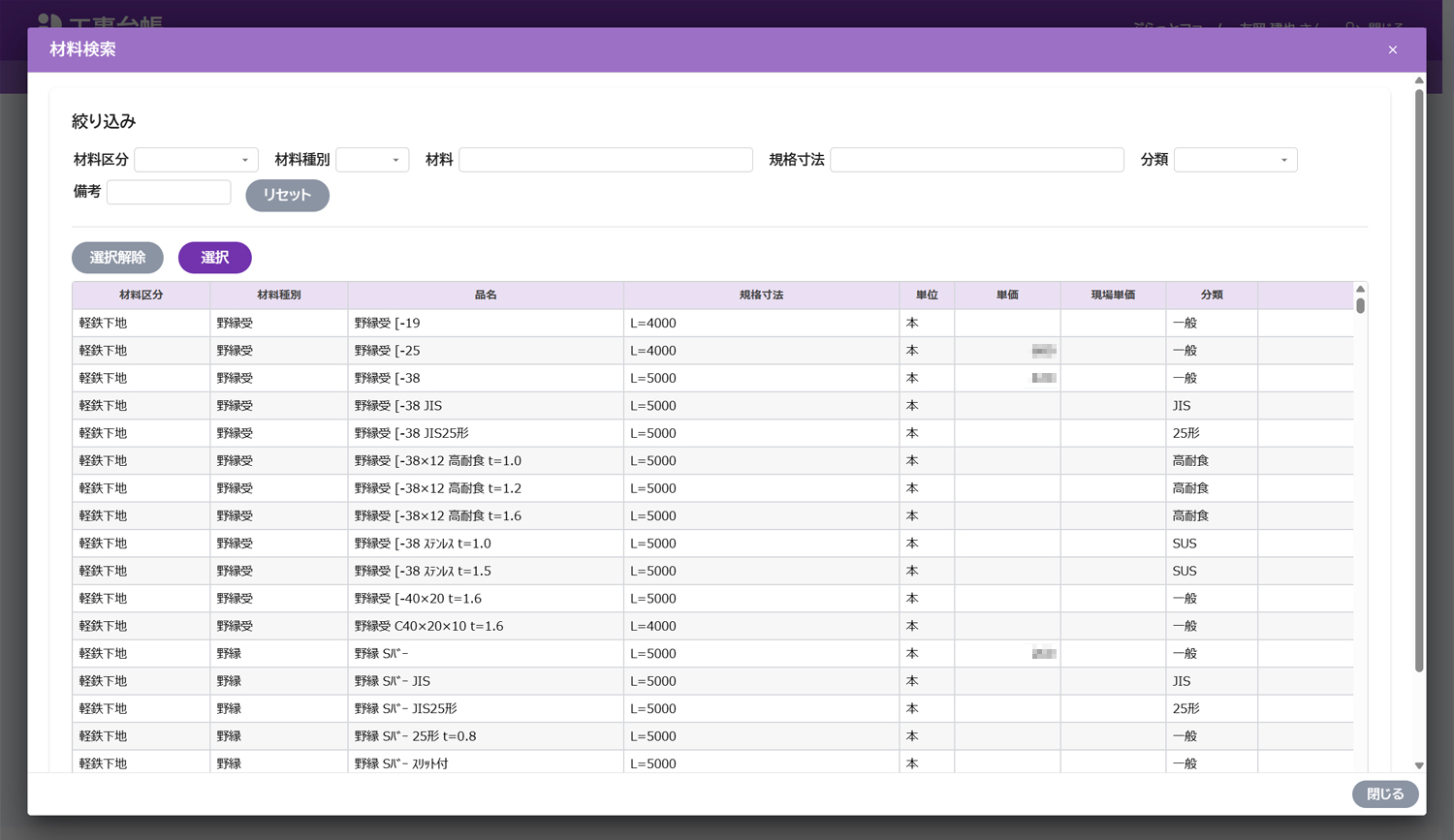Open the 分類 dropdown filter
The width and height of the screenshot is (1454, 840).
point(1235,160)
